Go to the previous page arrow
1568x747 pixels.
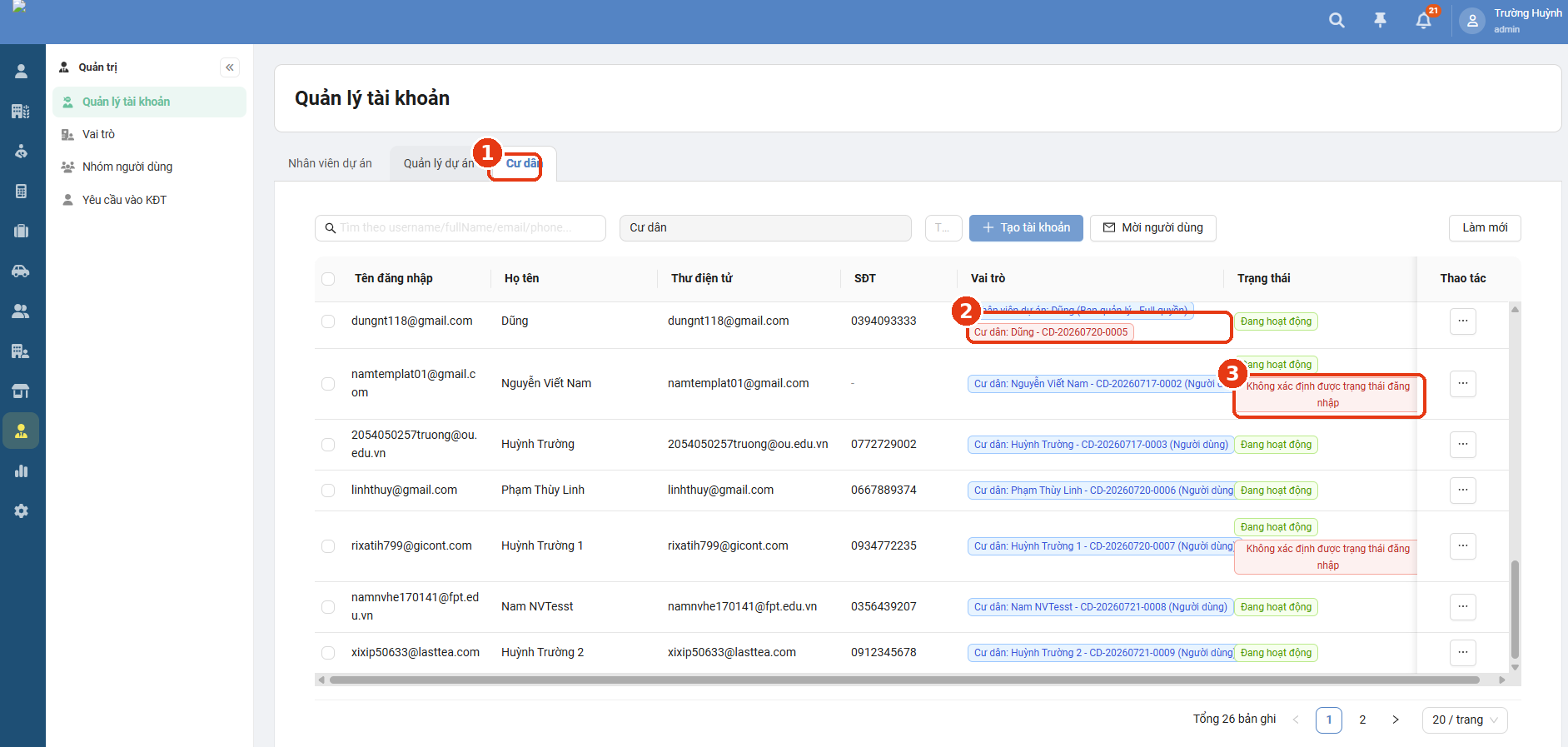[x=1296, y=720]
